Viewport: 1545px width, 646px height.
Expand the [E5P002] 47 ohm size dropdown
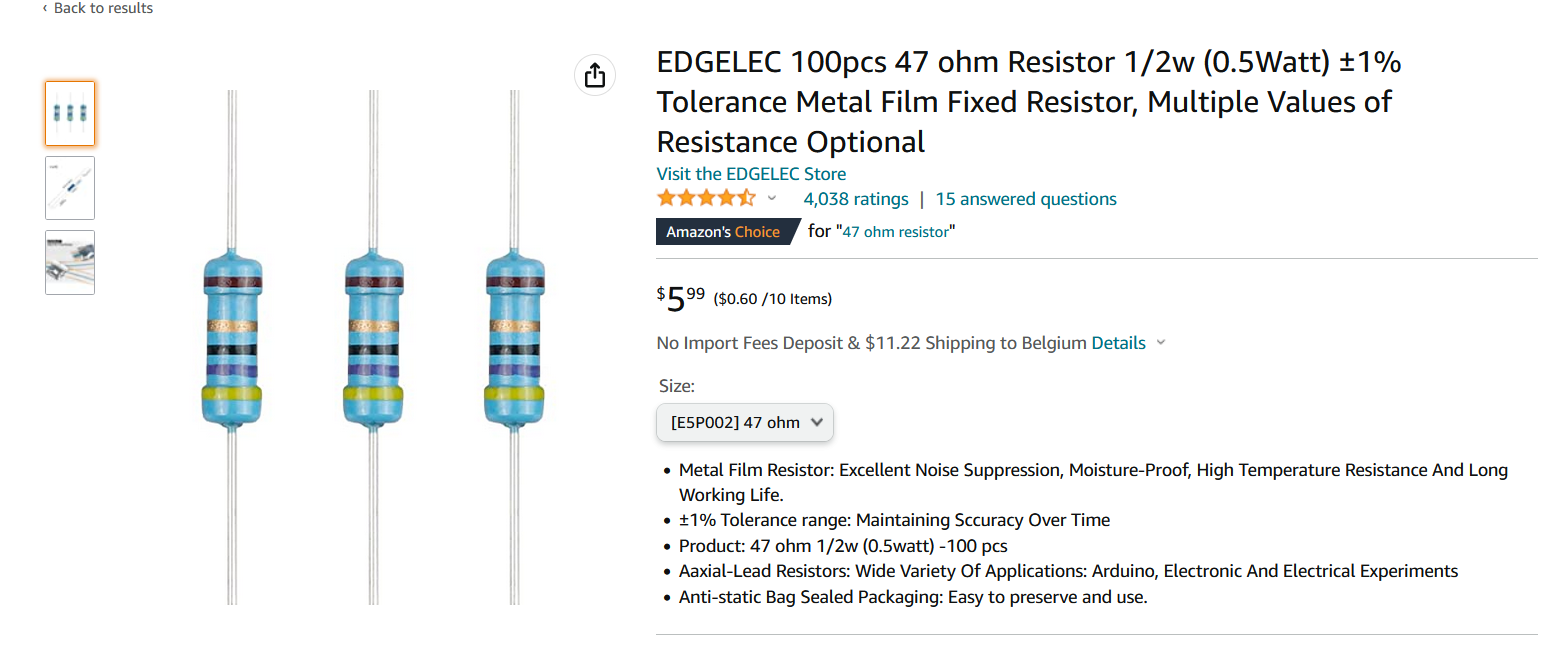point(745,422)
